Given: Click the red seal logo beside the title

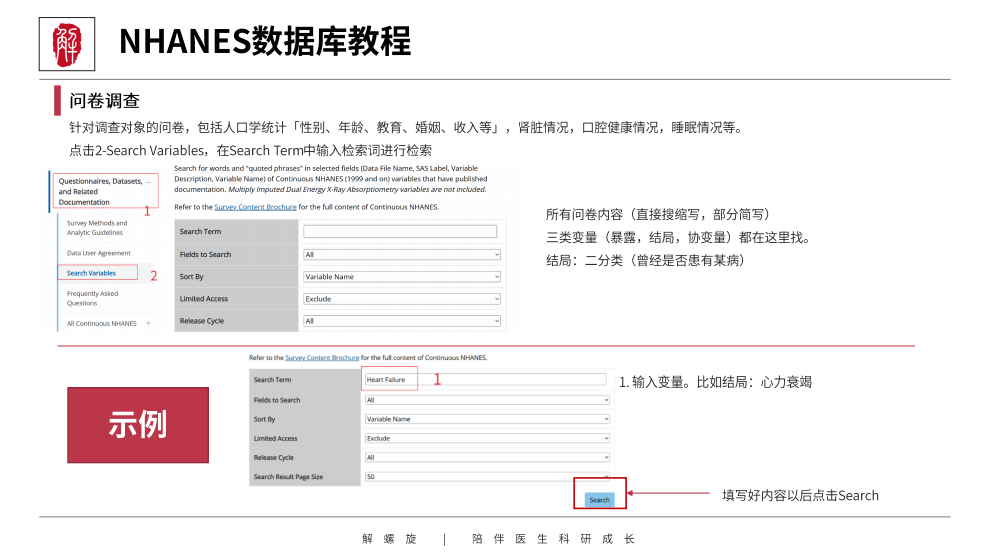Looking at the screenshot, I should click(x=67, y=44).
